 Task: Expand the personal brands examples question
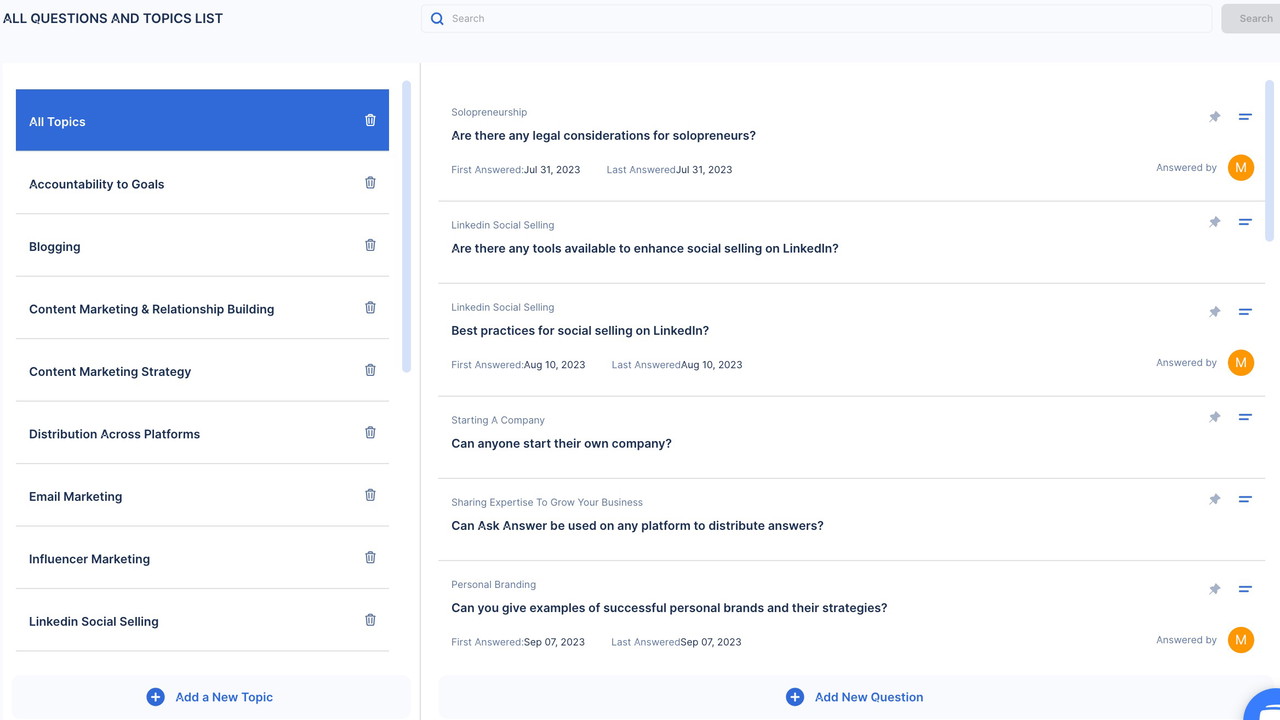point(1245,589)
